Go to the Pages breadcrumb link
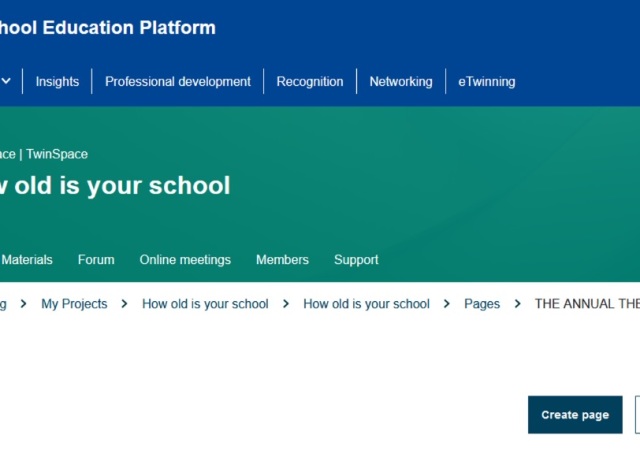This screenshot has width=640, height=450. coord(482,304)
